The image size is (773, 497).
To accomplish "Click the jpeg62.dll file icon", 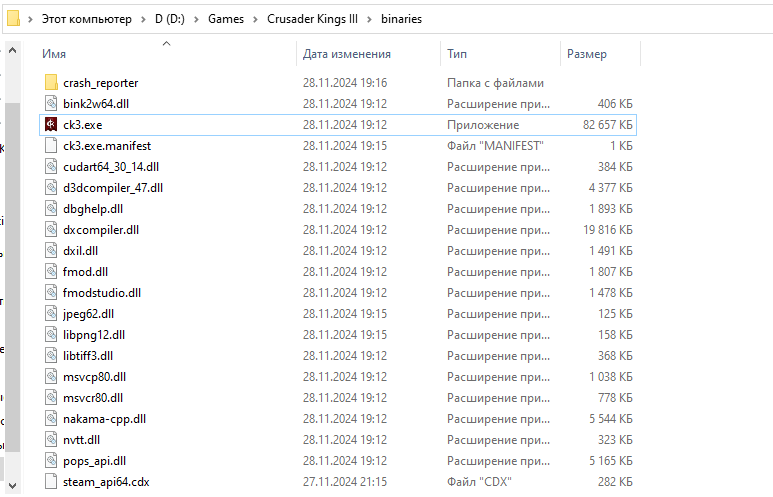I will (51, 314).
